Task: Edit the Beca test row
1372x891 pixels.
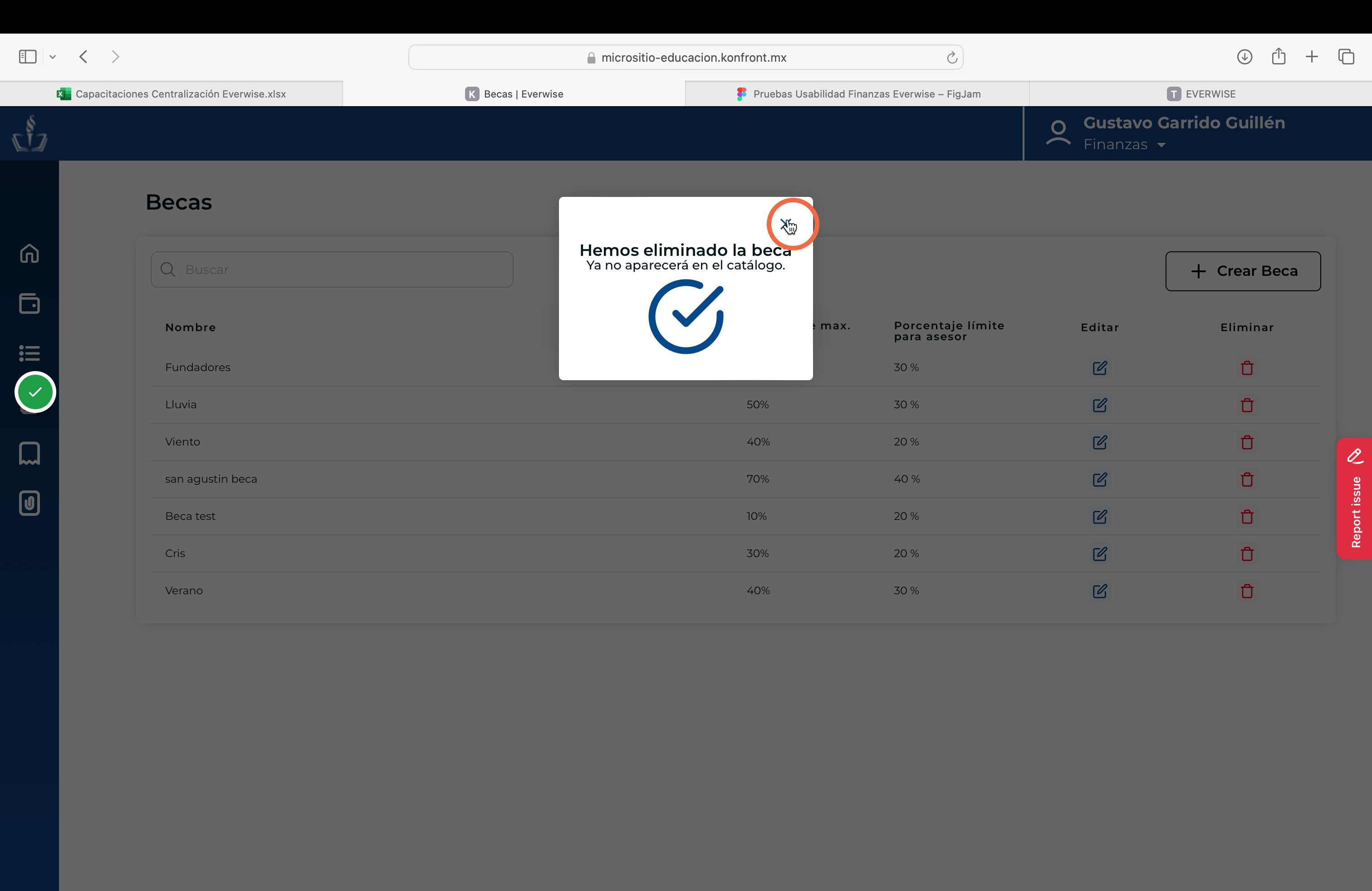Action: (x=1099, y=516)
